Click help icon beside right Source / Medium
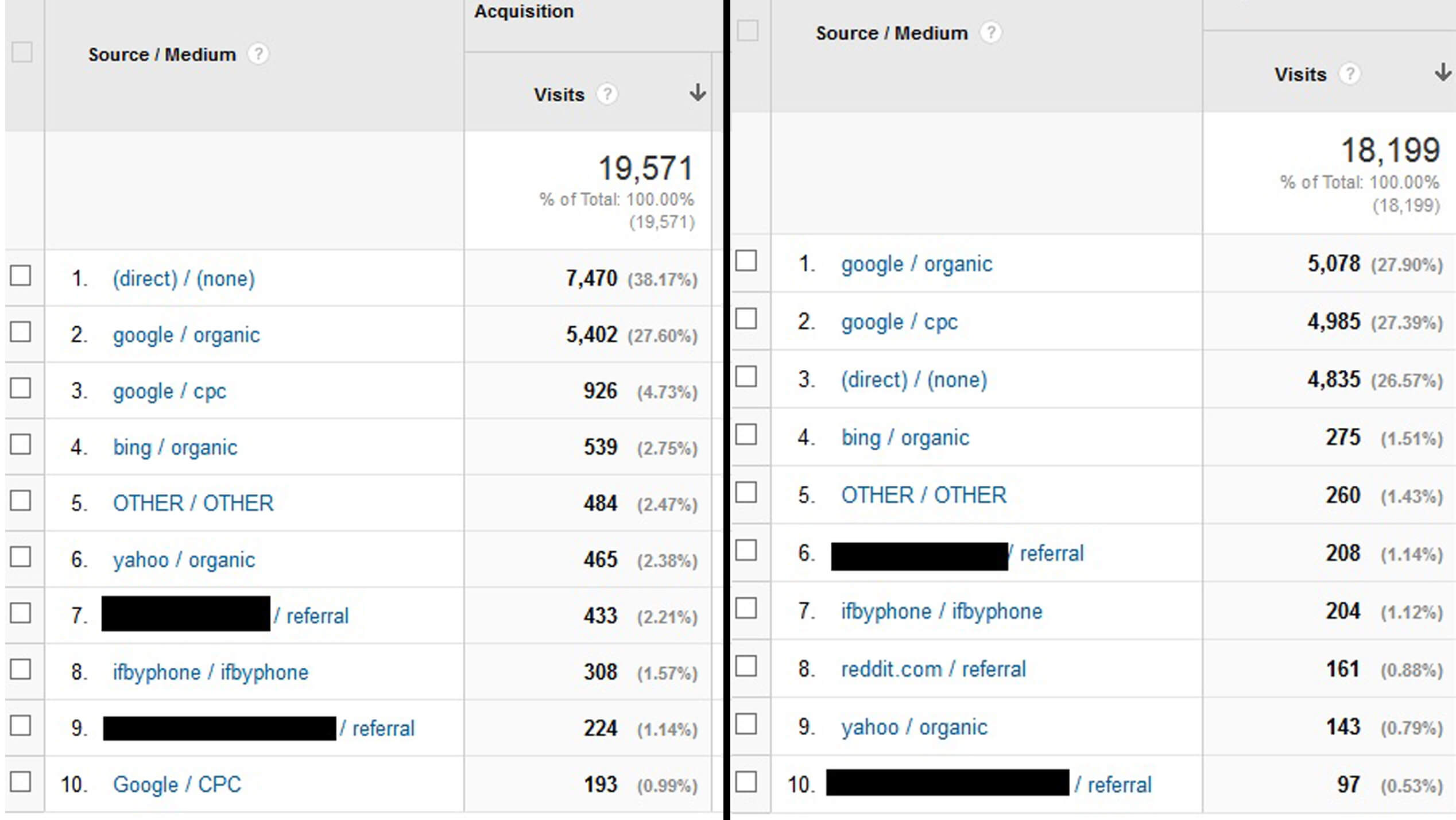Image resolution: width=1456 pixels, height=820 pixels. coord(990,33)
